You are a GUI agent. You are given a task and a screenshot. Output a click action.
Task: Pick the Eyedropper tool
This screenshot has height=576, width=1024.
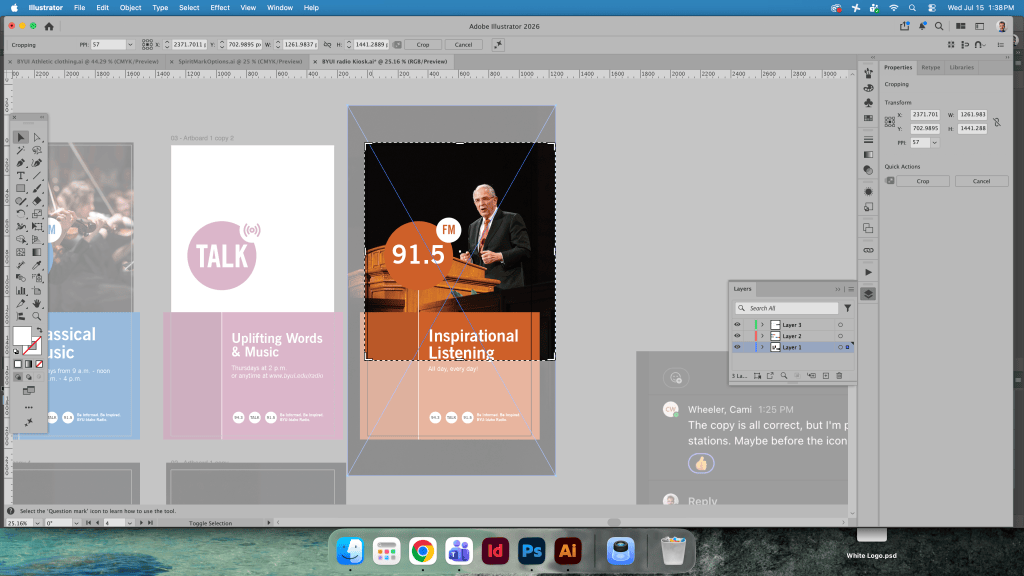coord(37,265)
